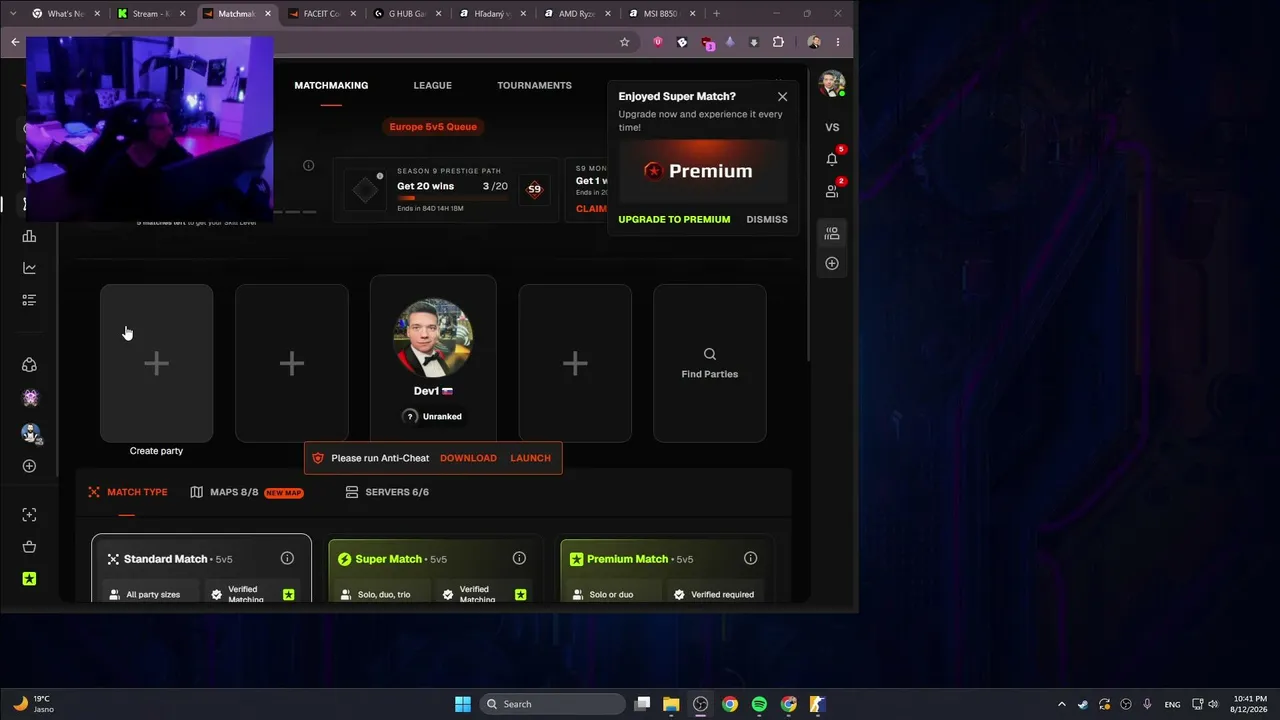Click the Dev1 player avatar
This screenshot has height=720, width=1280.
(x=433, y=337)
